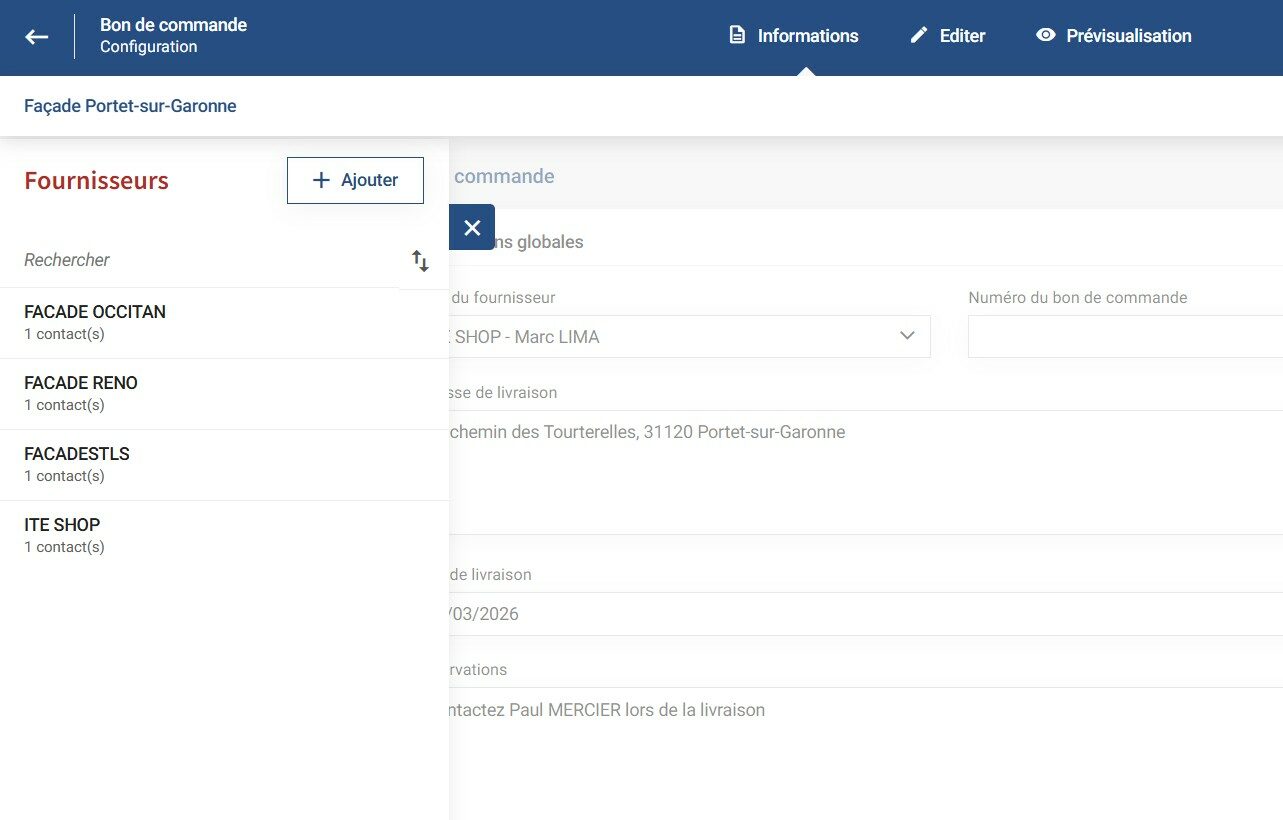Viewport: 1283px width, 820px height.
Task: Click the Editer pencil icon
Action: [x=919, y=35]
